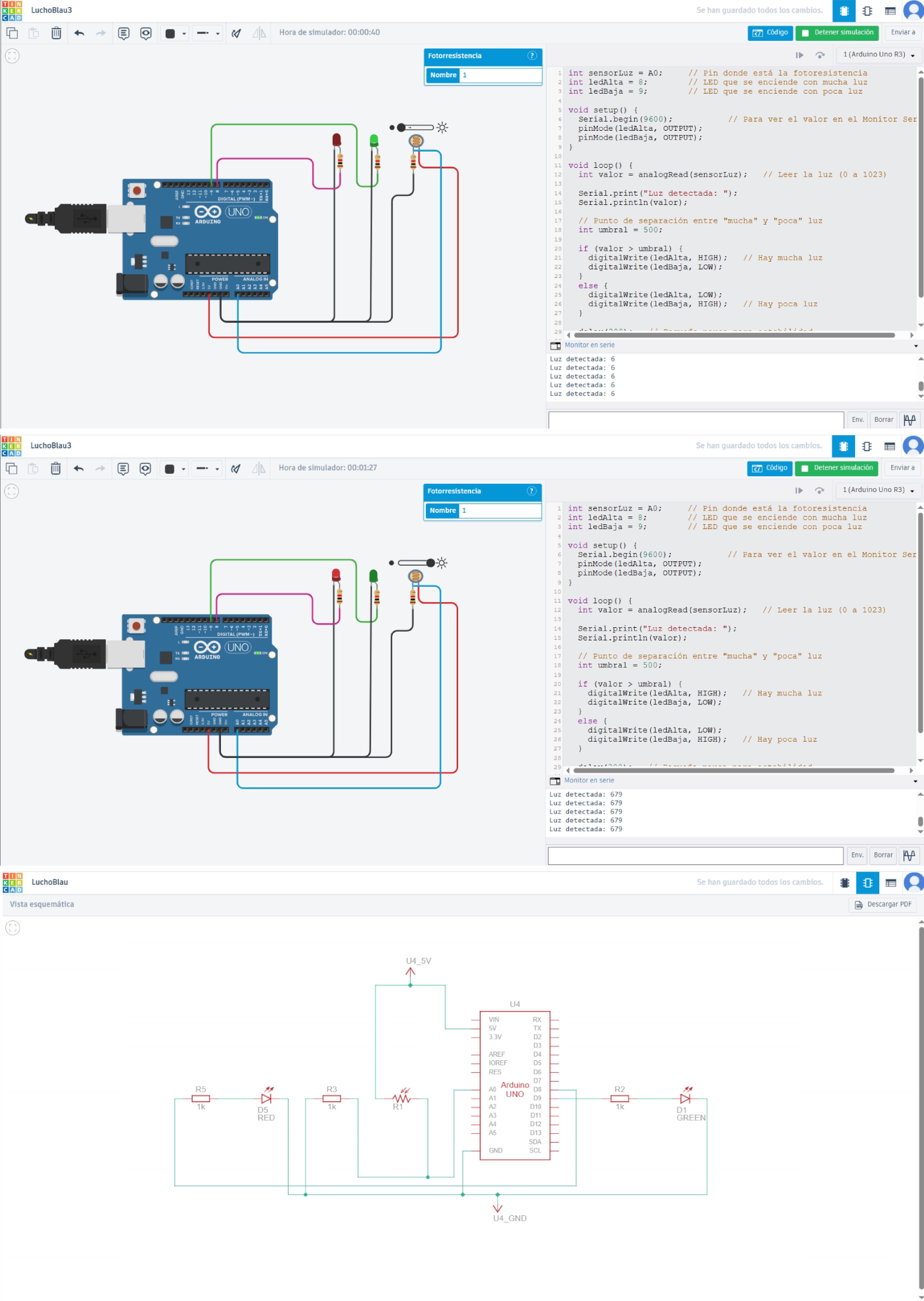Open schematic view tab icon in the 00:00:40 window header
The width and height of the screenshot is (924, 1301).
(x=867, y=11)
